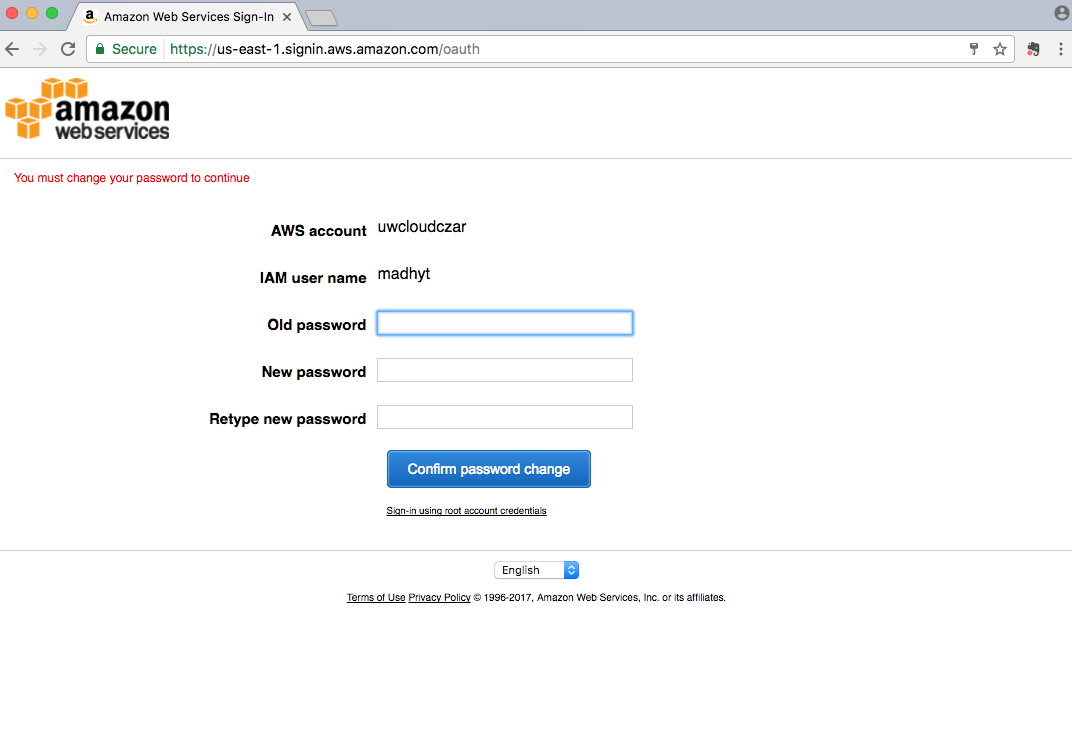The image size is (1072, 754).
Task: Click the green secure padlock icon
Action: click(100, 49)
